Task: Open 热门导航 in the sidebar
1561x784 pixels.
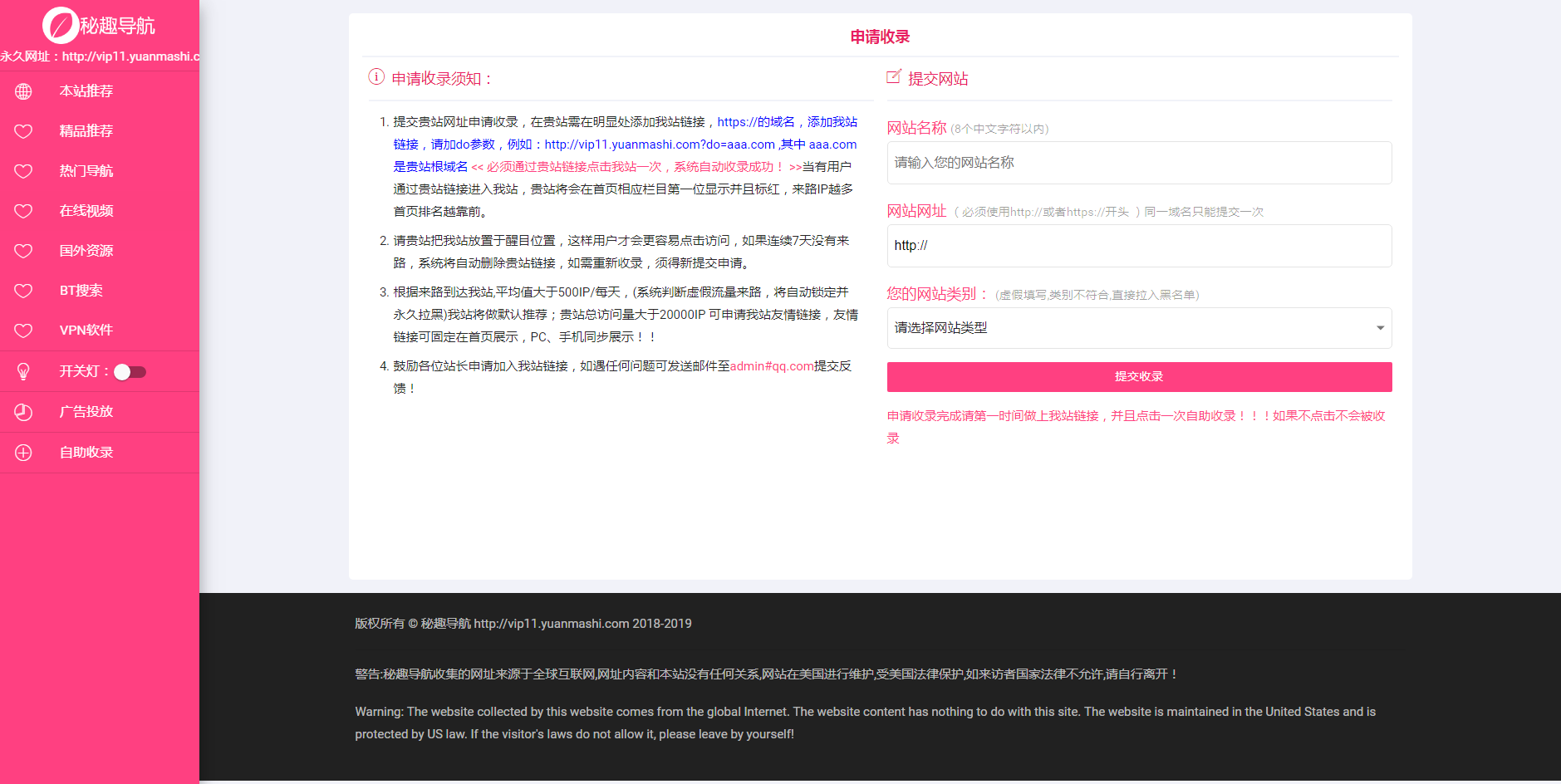Action: [x=86, y=171]
